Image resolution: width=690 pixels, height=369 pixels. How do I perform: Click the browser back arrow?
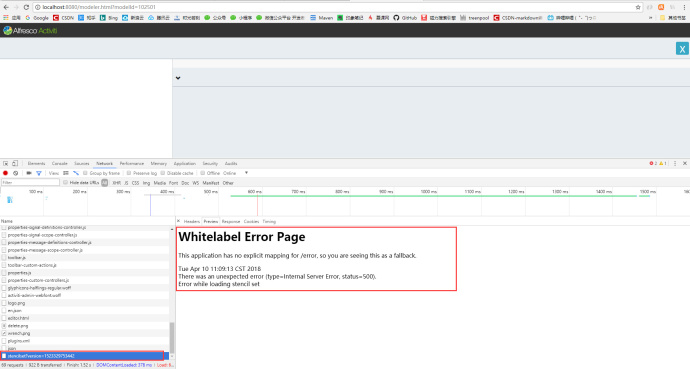[6, 7]
